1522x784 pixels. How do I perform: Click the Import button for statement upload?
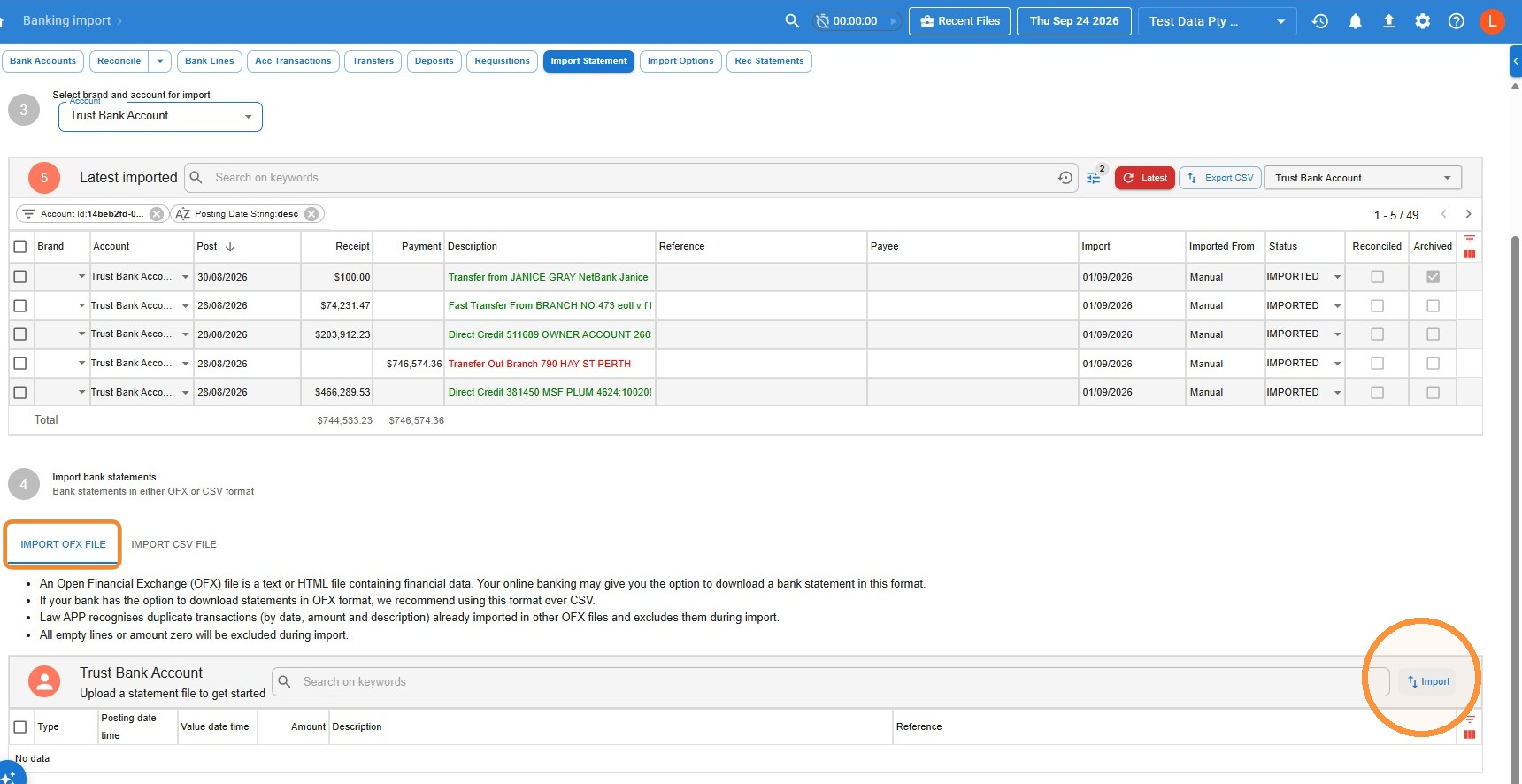click(1428, 681)
